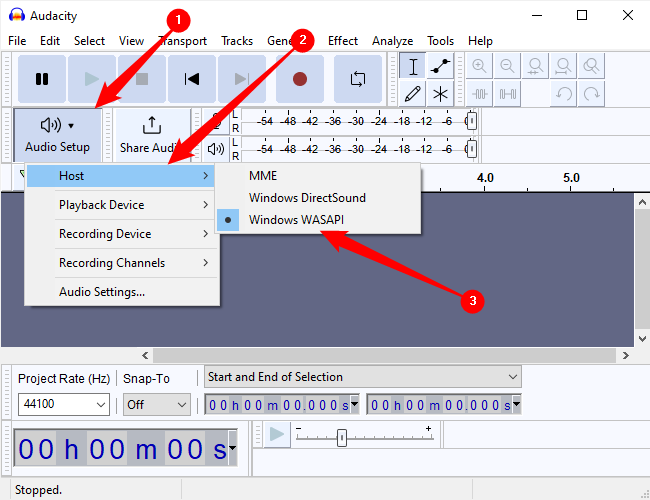Image resolution: width=650 pixels, height=500 pixels.
Task: Toggle the Loop button
Action: (357, 79)
